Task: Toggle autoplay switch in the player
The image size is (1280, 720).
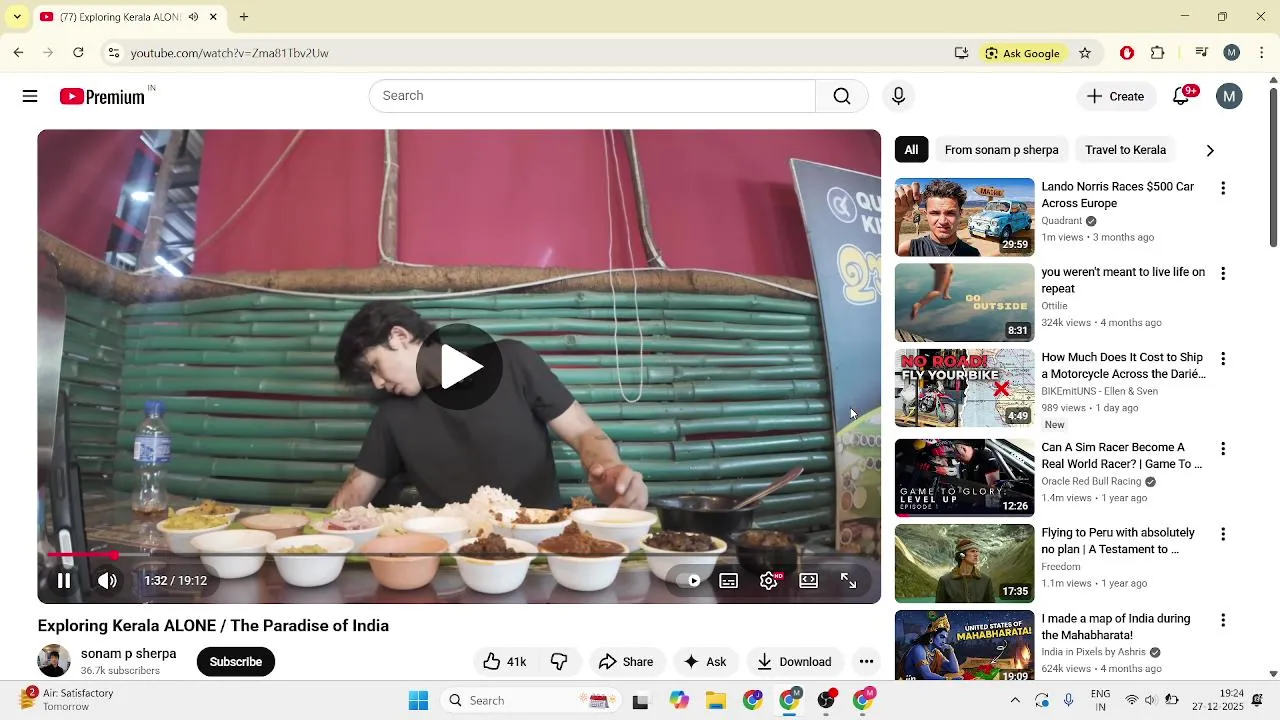Action: point(691,580)
